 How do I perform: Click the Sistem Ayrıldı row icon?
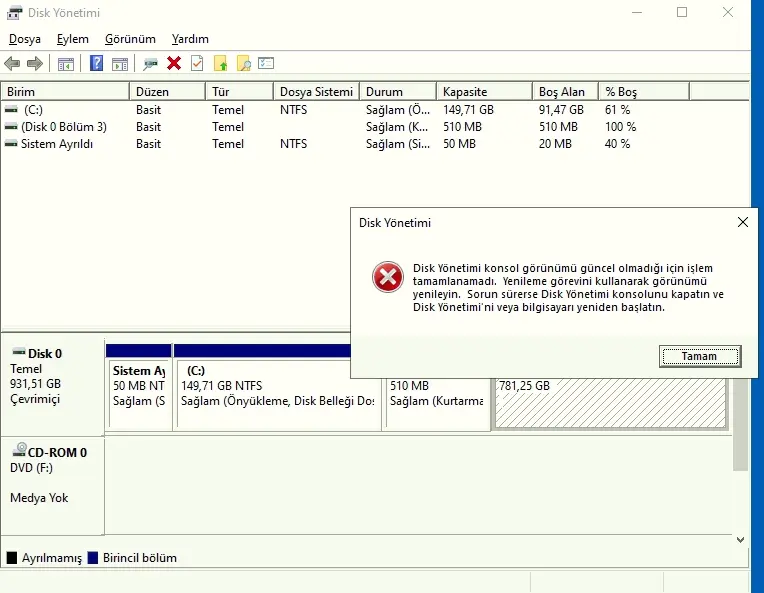[11, 144]
